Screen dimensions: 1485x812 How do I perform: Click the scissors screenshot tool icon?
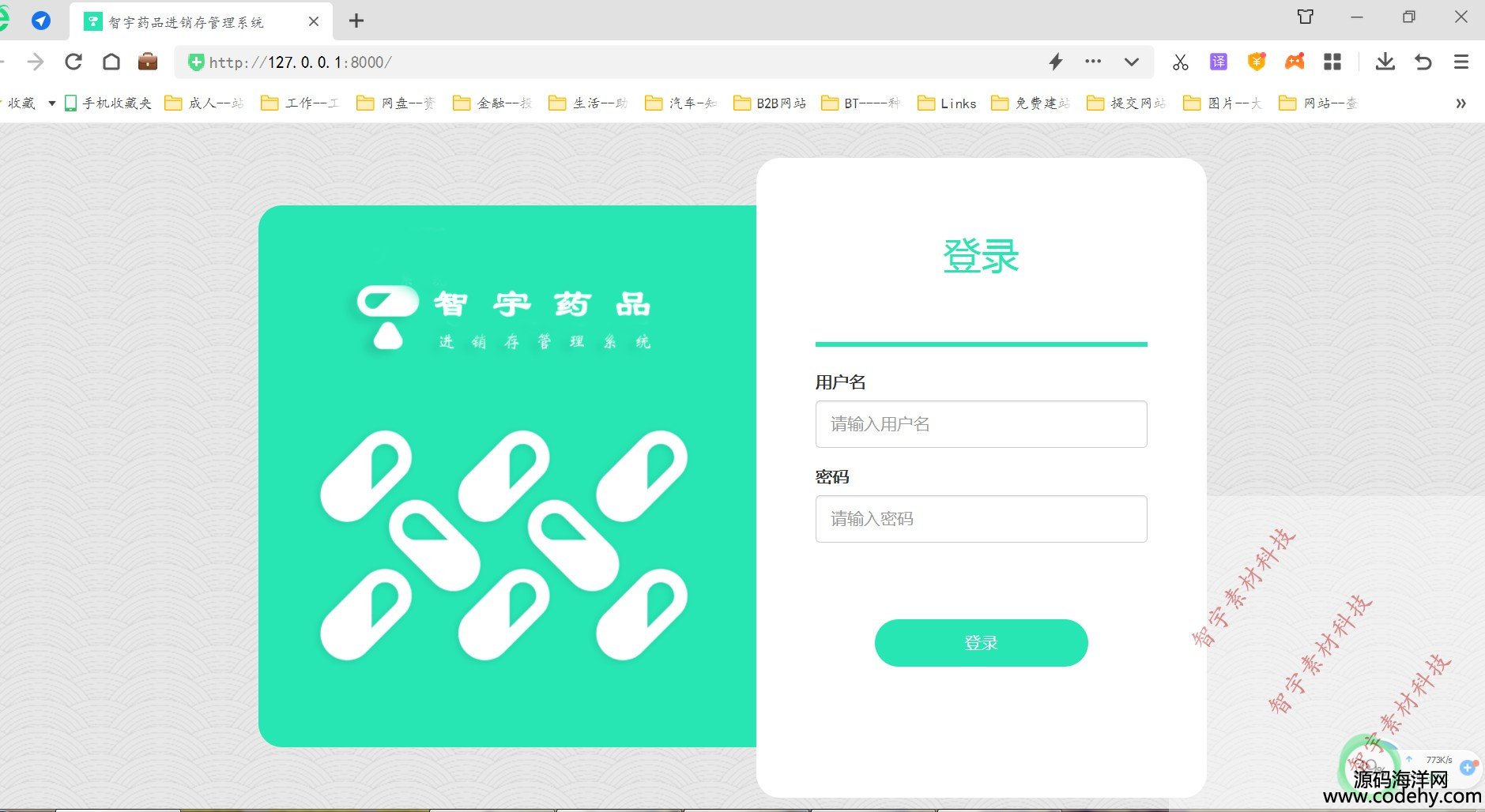(x=1181, y=62)
